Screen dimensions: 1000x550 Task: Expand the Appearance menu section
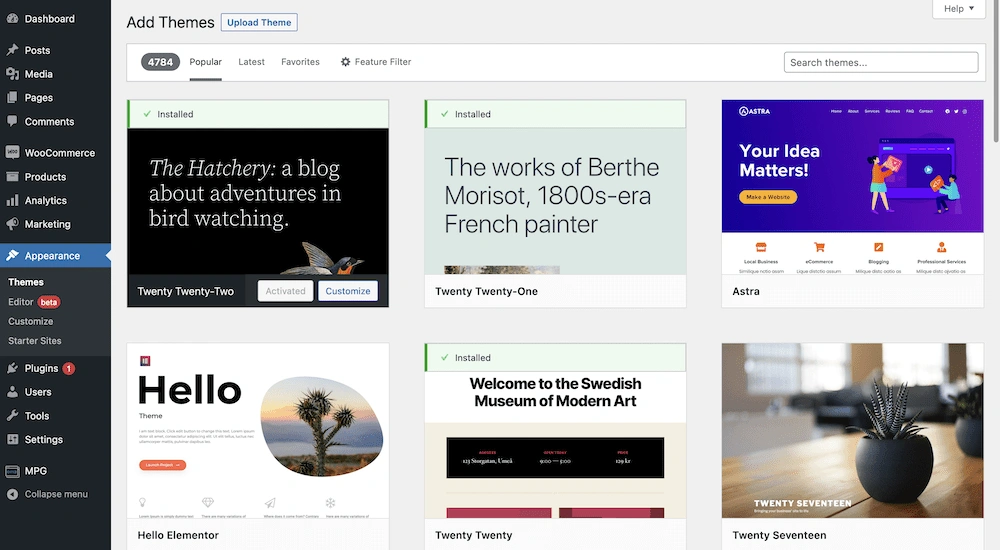(52, 256)
